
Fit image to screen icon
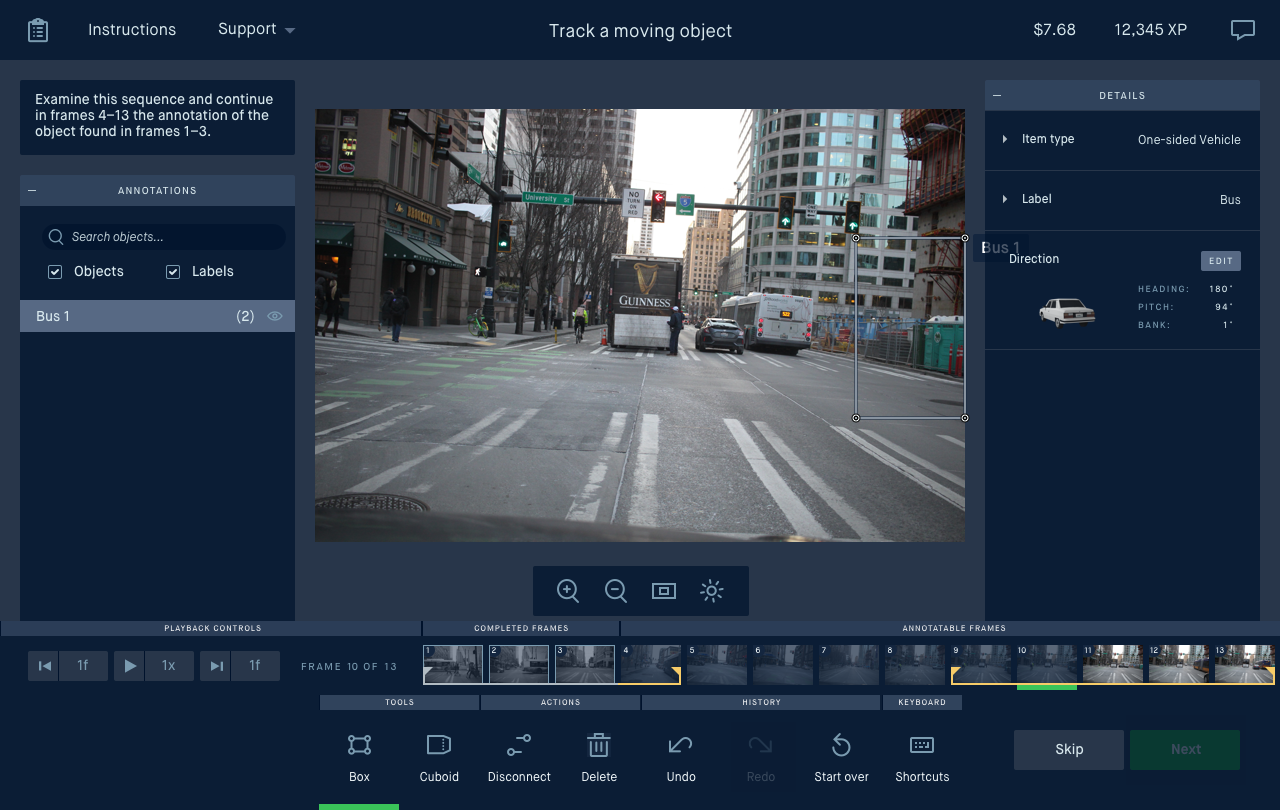click(664, 591)
